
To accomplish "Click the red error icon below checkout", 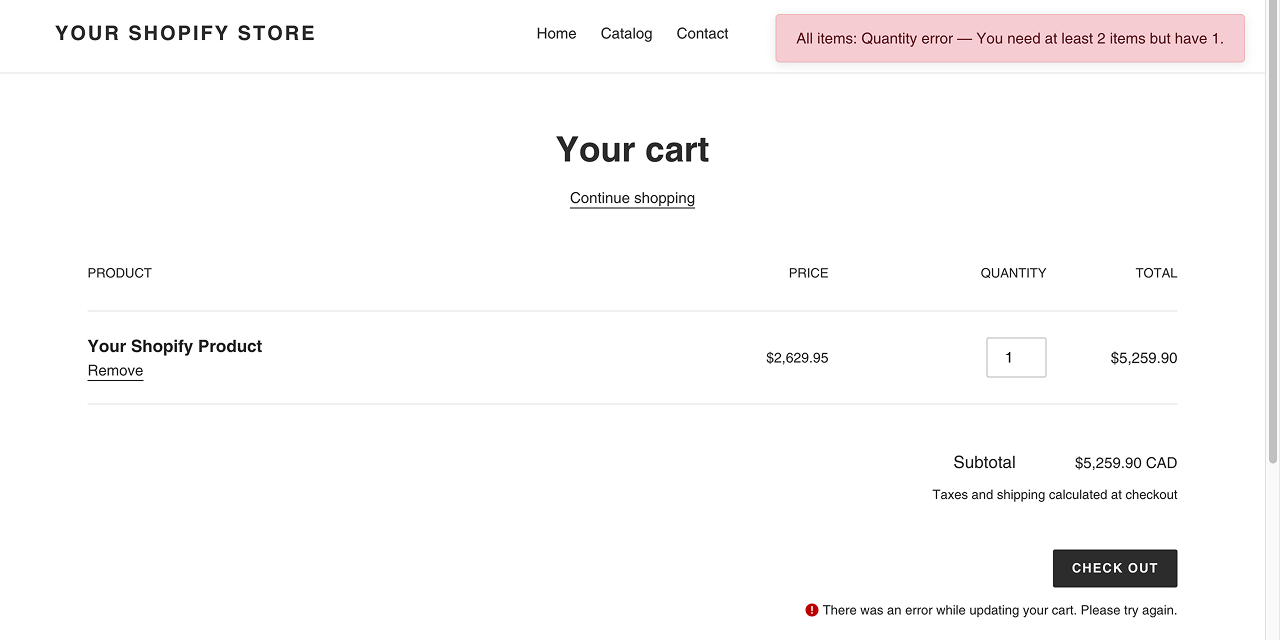I will coord(812,610).
